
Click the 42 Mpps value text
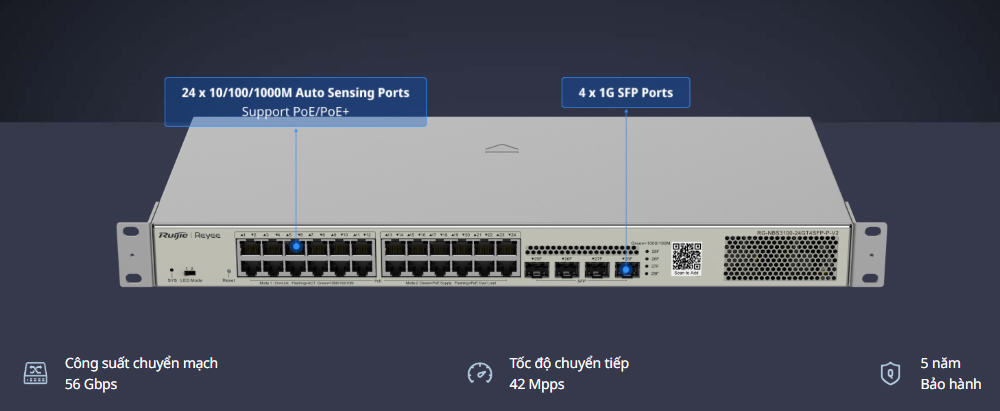point(537,384)
